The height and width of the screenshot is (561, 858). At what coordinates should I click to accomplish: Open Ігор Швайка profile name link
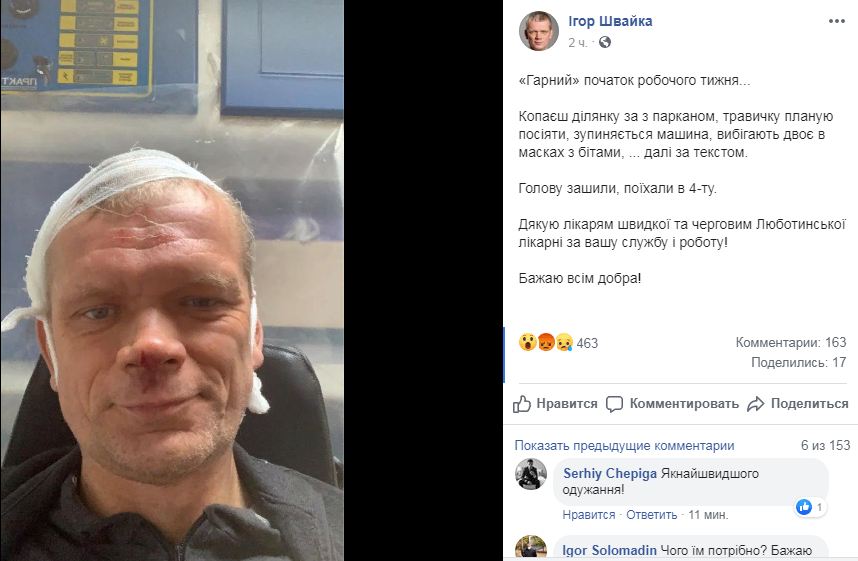pos(610,21)
